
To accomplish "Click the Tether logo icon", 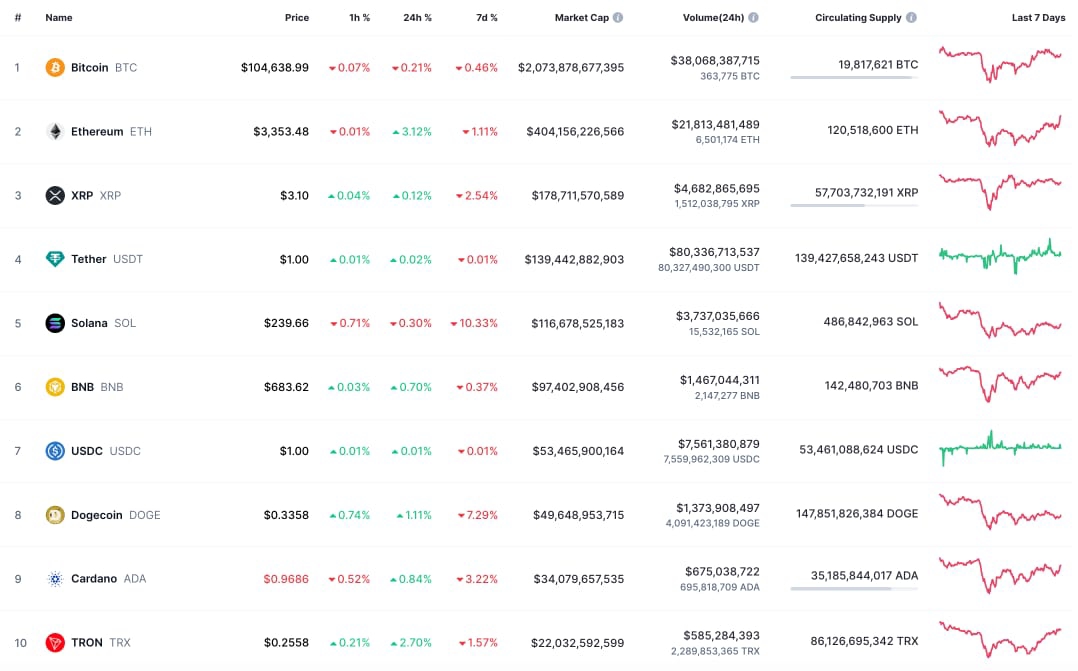I will 55,259.
